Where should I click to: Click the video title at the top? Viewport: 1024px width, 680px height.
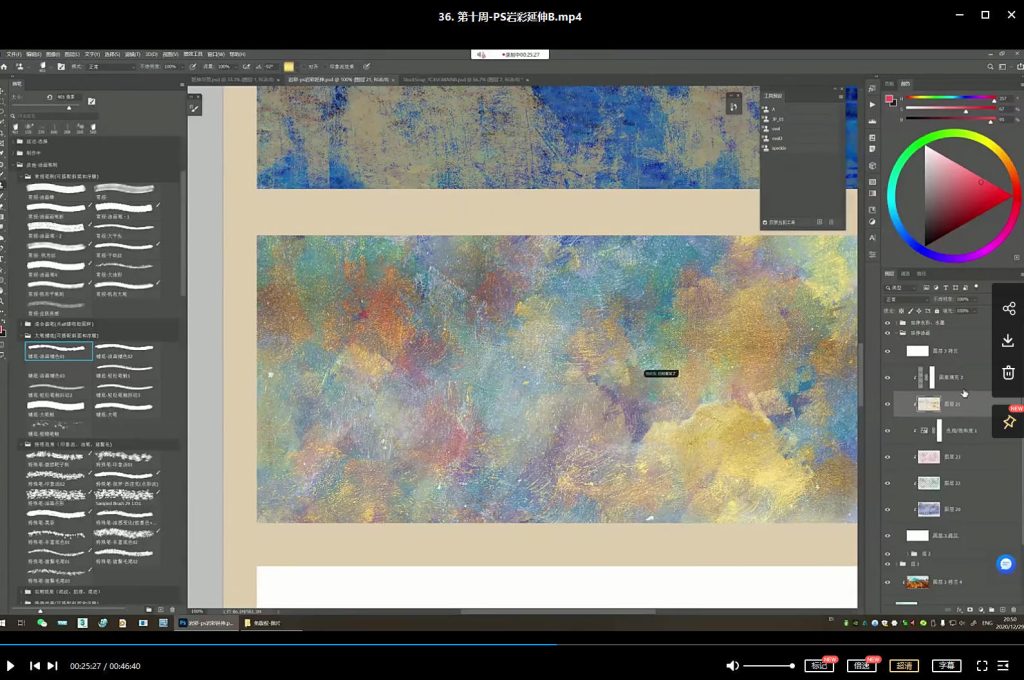click(x=510, y=16)
